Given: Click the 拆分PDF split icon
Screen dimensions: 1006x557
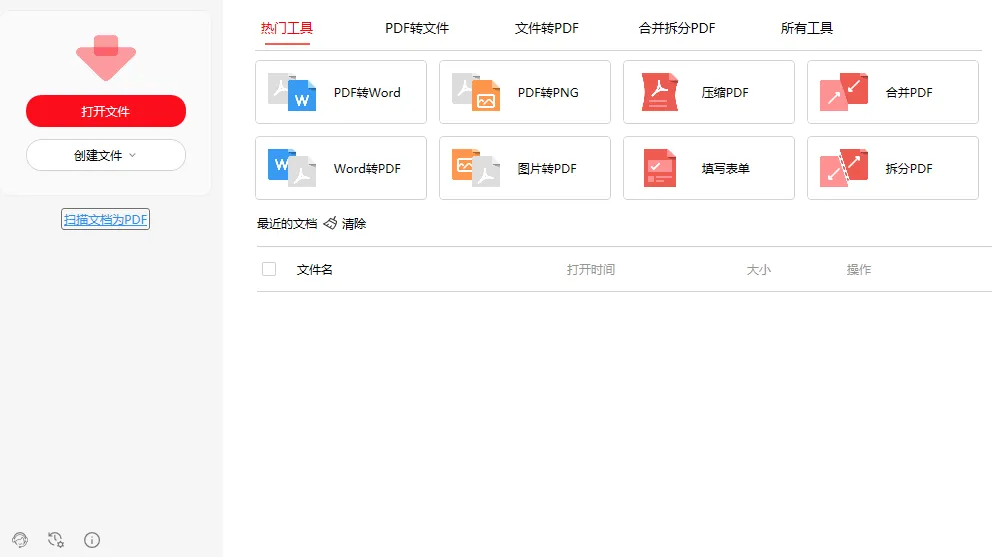Looking at the screenshot, I should click(844, 168).
